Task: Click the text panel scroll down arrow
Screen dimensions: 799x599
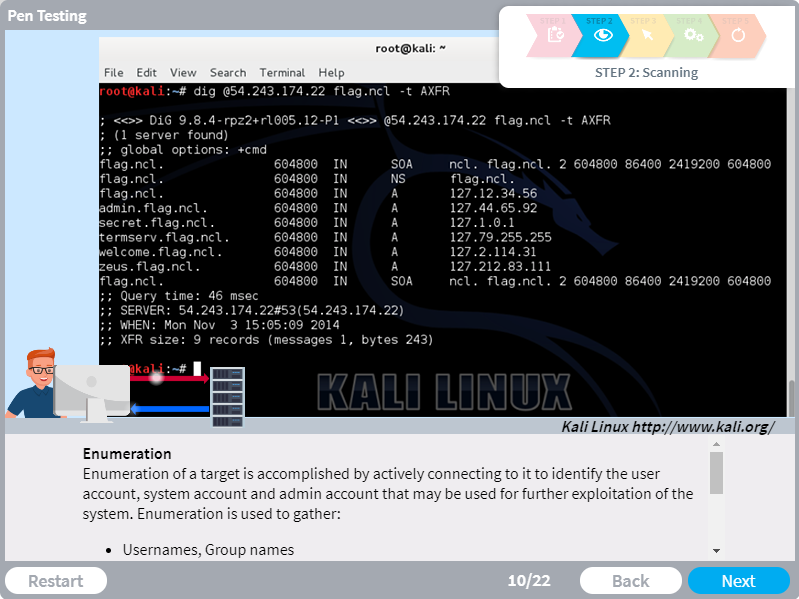Action: point(716,551)
